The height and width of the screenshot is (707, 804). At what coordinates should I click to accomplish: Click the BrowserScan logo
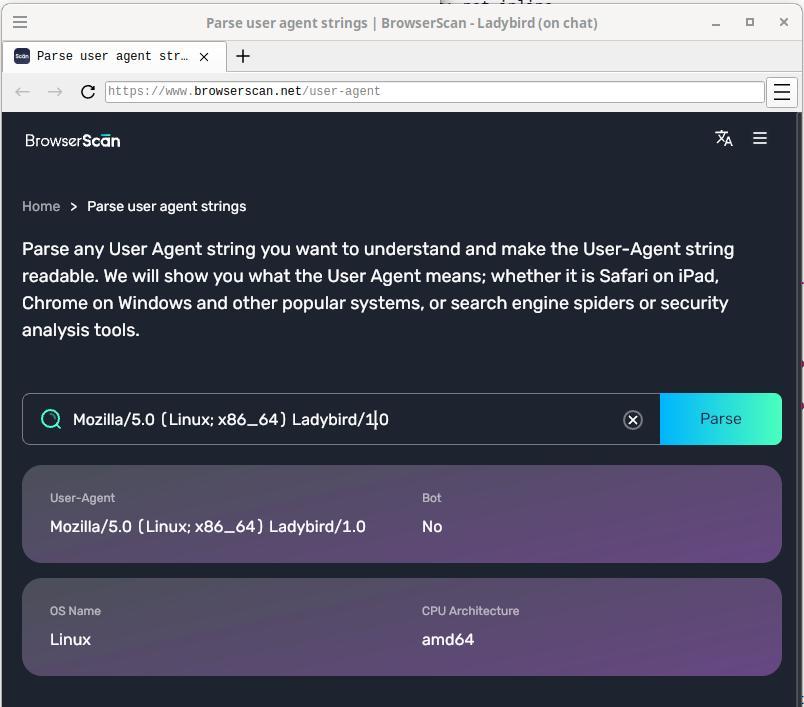tap(73, 140)
